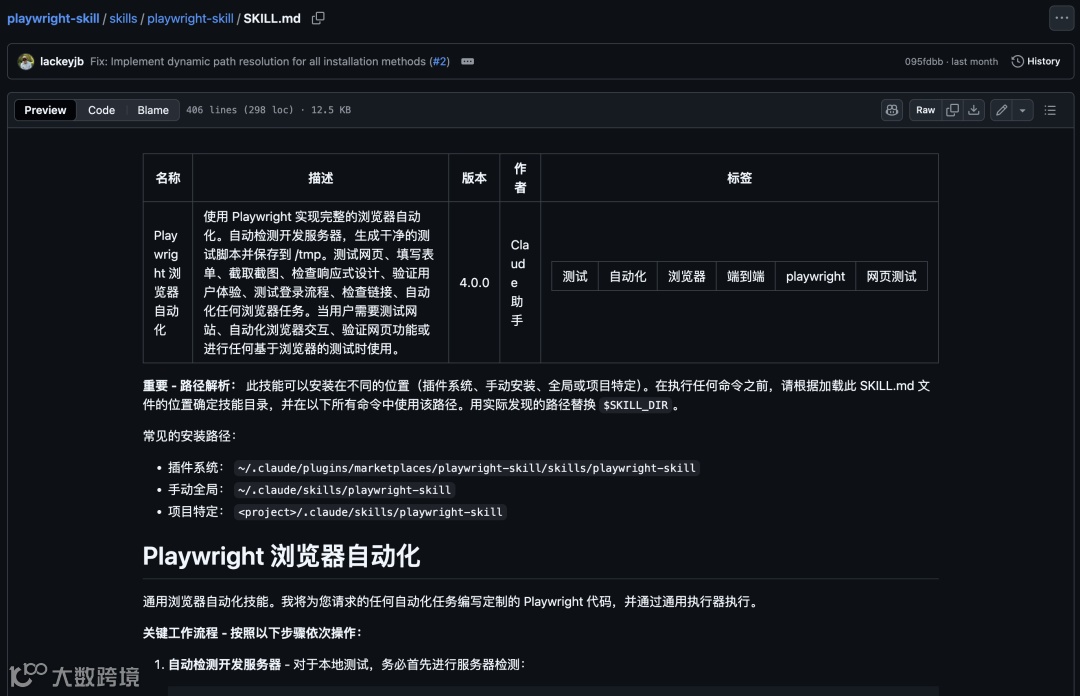1080x696 pixels.
Task: View the Raw file
Action: [925, 110]
